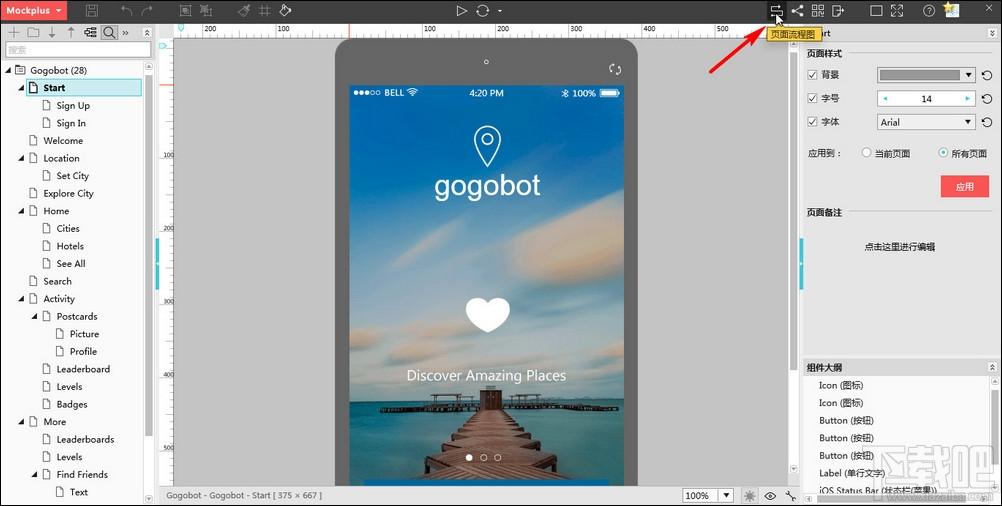1002x506 pixels.
Task: Open help question mark icon
Action: click(x=929, y=10)
